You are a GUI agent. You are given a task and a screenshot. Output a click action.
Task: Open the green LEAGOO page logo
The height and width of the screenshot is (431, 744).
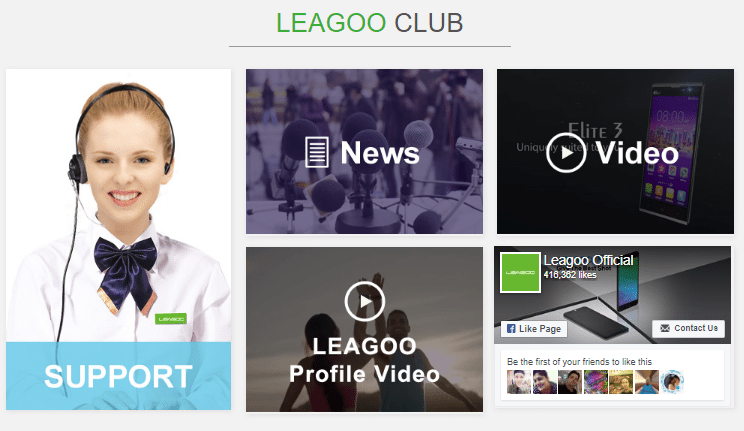(521, 272)
